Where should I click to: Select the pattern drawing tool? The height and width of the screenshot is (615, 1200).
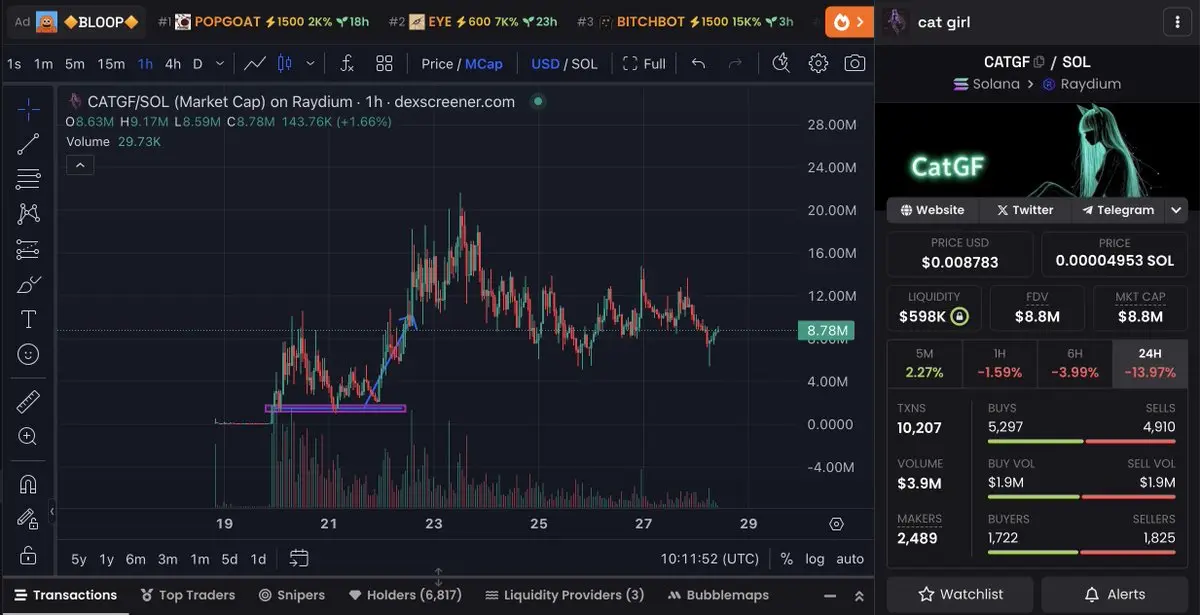coord(28,214)
